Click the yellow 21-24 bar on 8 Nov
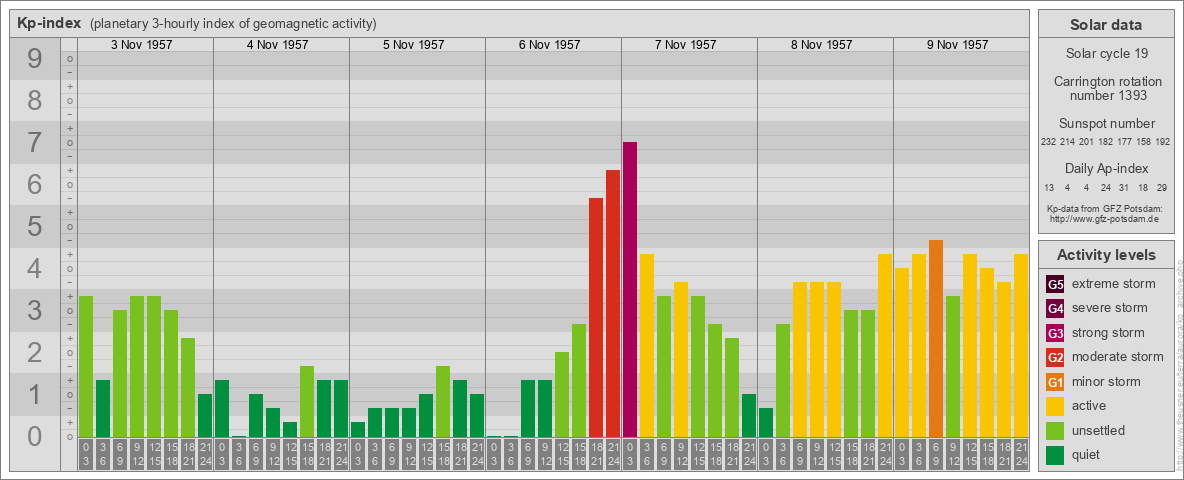The height and width of the screenshot is (480, 1184). 885,346
